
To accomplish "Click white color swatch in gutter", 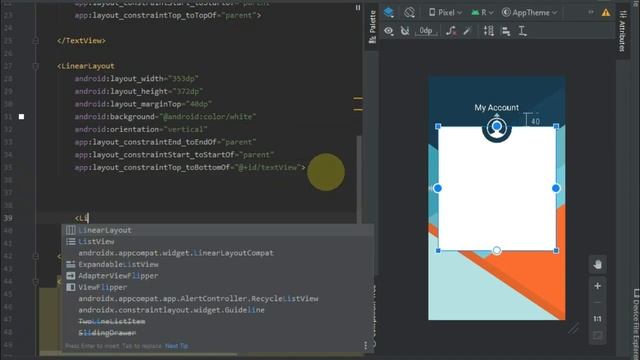I will click(21, 117).
